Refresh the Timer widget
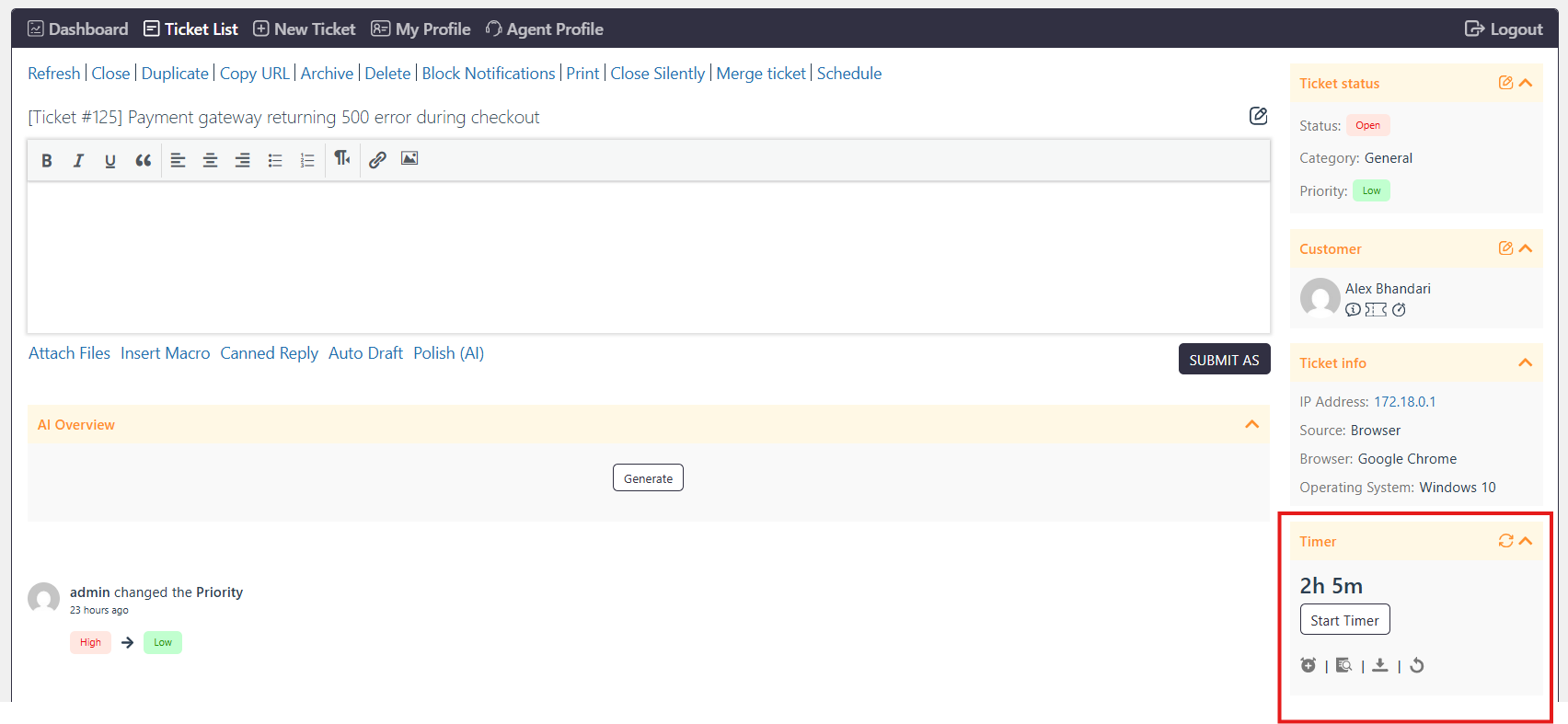 click(1505, 541)
